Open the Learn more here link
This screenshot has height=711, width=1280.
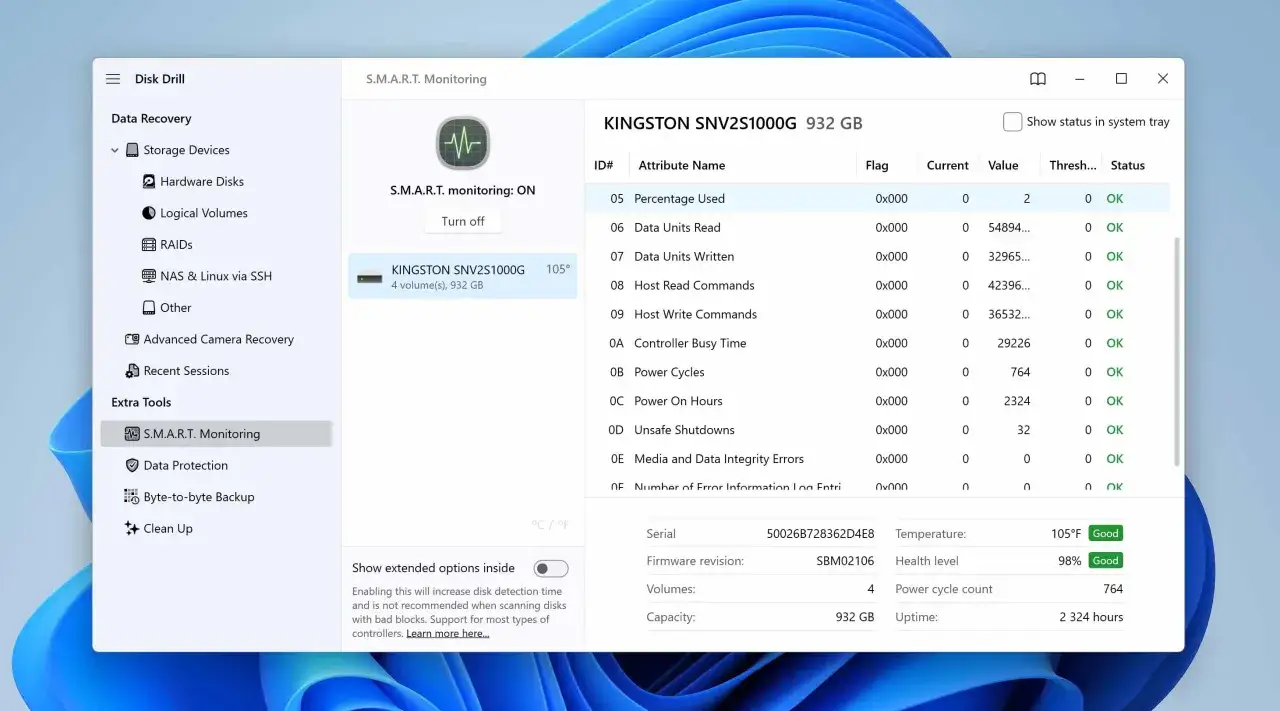(x=447, y=634)
